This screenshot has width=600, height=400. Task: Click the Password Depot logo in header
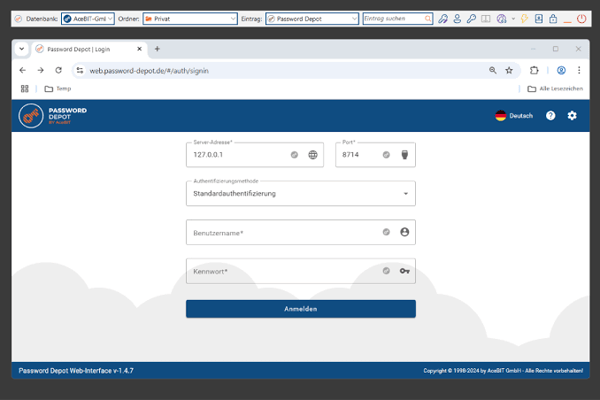click(53, 116)
